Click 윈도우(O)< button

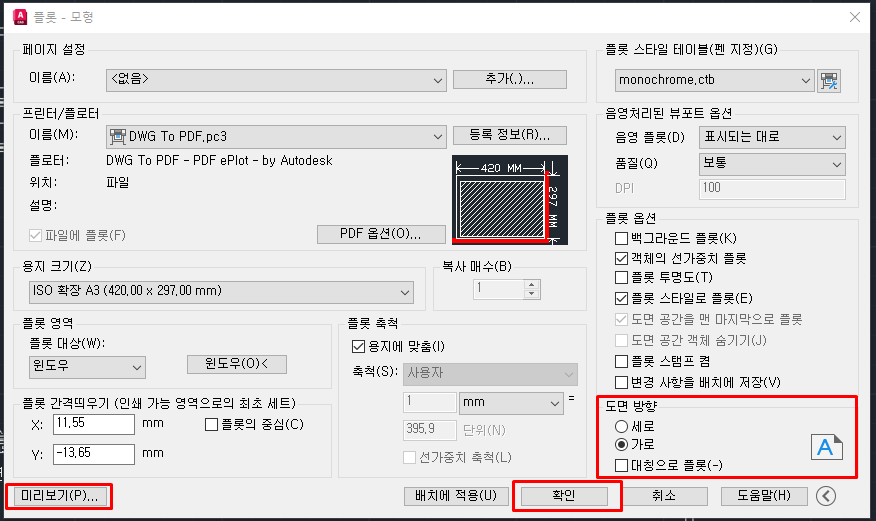237,365
